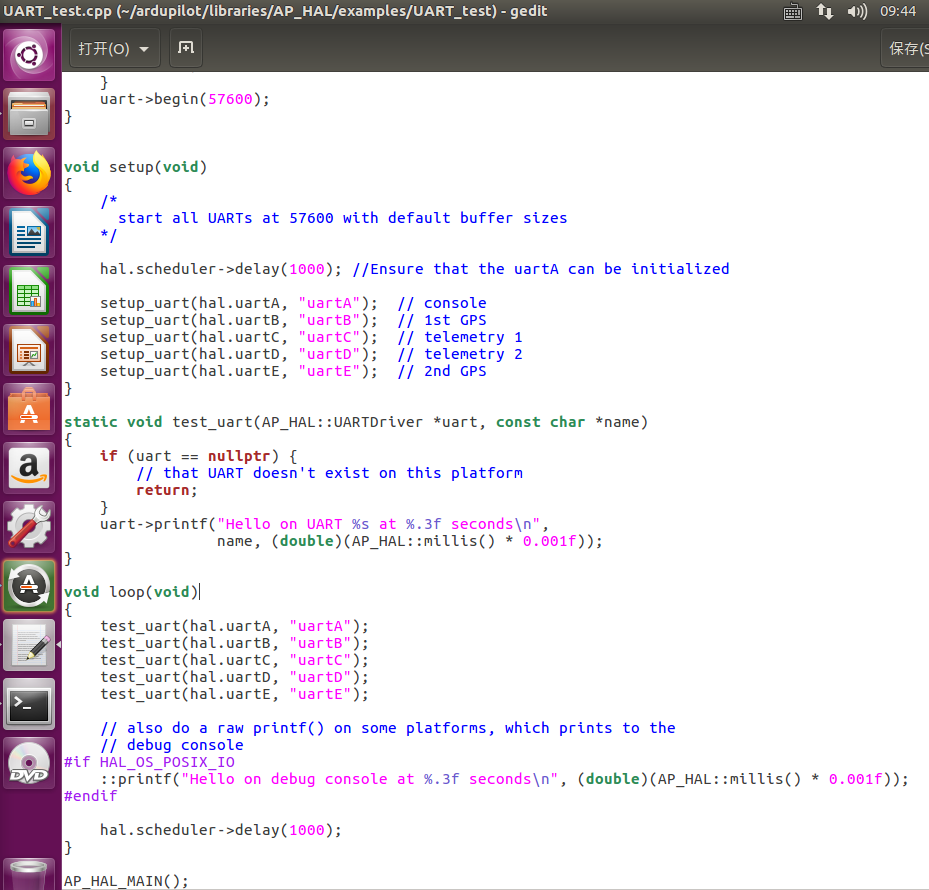Open the Files file manager
This screenshot has width=929, height=890.
pos(28,114)
